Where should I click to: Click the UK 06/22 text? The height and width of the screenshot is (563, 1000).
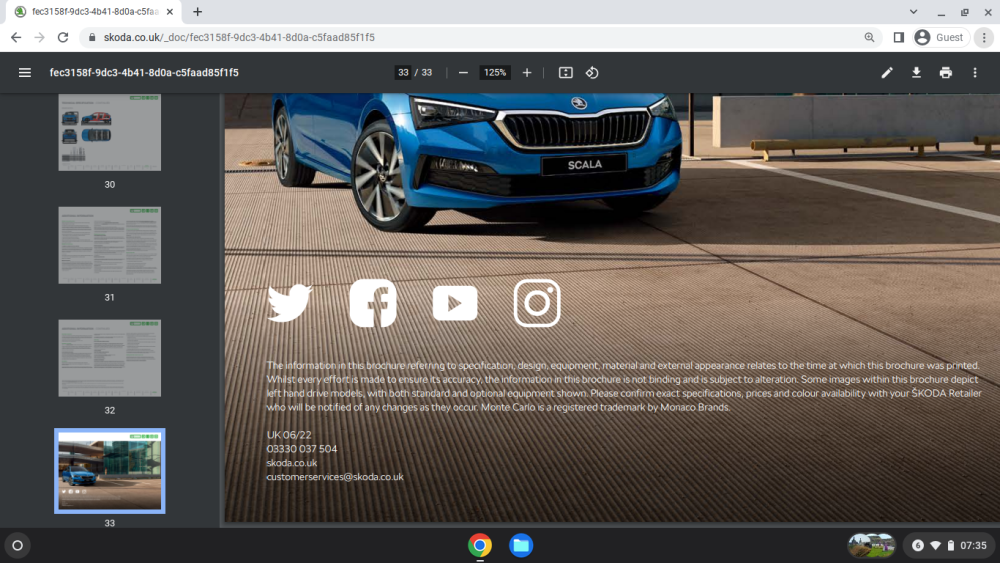289,435
